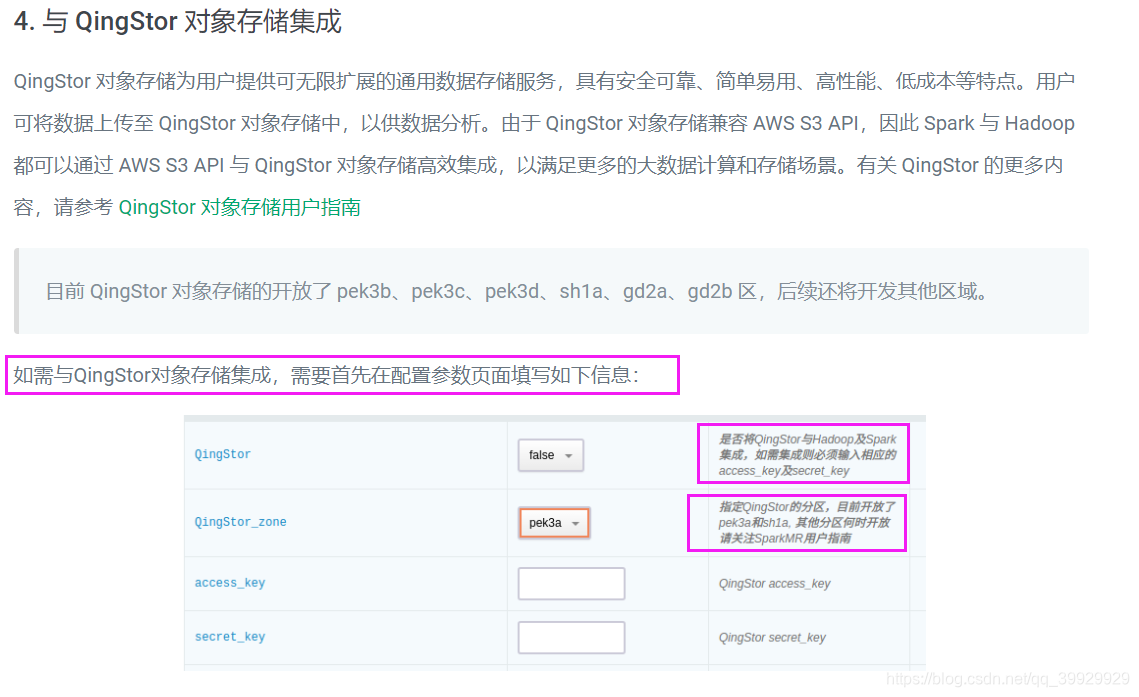This screenshot has width=1139, height=697.
Task: Click the QingStor access_key description text
Action: 774,584
